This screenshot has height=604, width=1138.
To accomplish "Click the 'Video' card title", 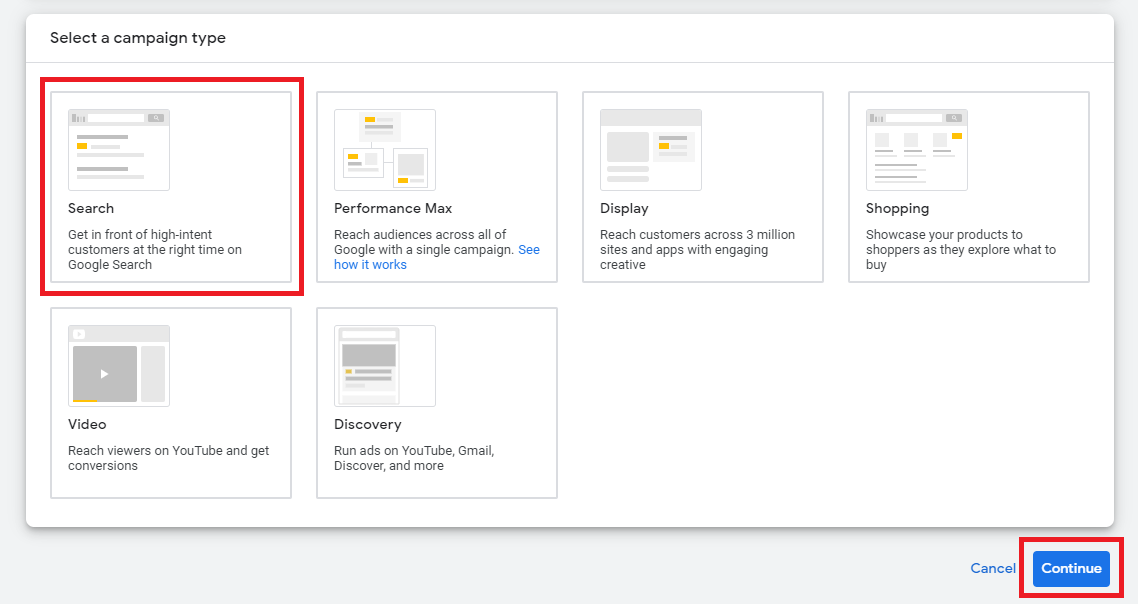I will tap(87, 424).
